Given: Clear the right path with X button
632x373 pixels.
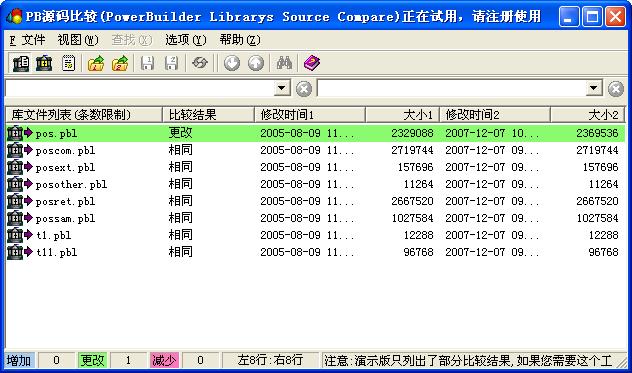Looking at the screenshot, I should pyautogui.click(x=616, y=89).
